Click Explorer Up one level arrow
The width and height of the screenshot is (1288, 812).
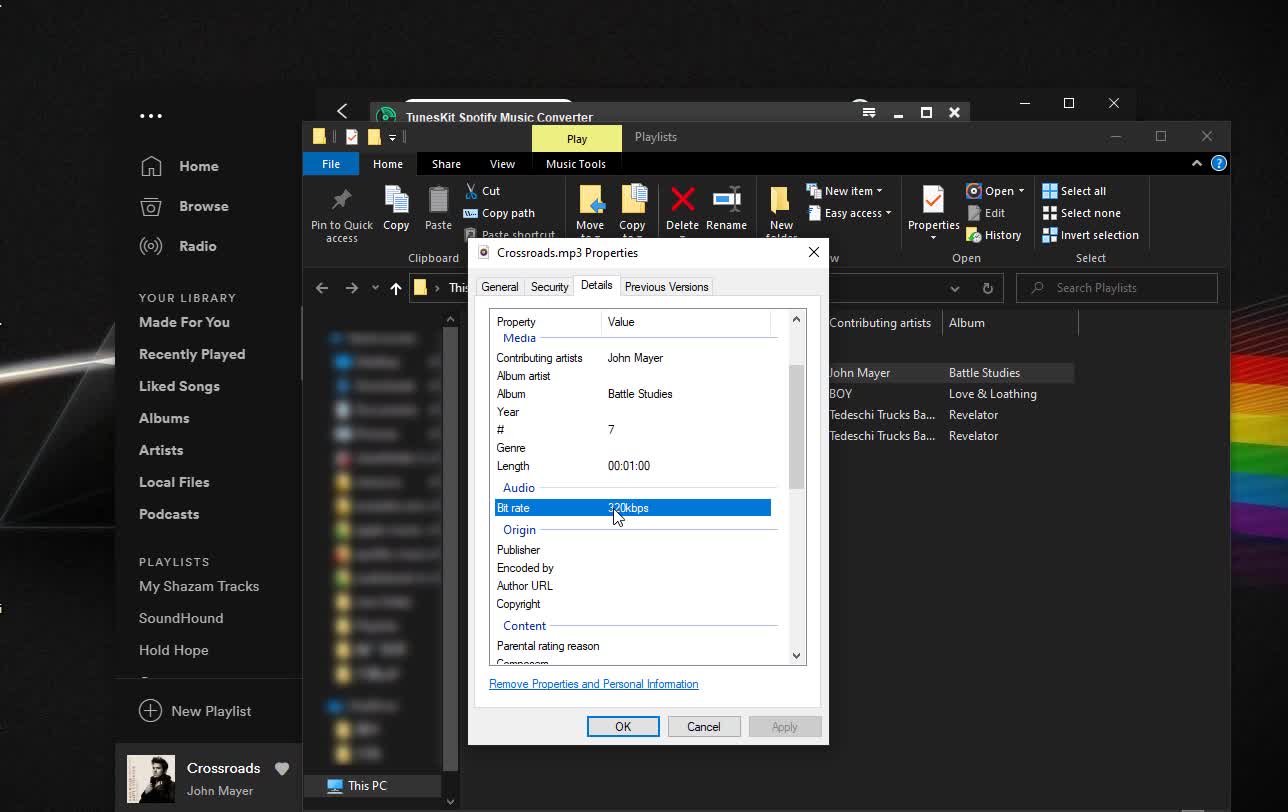tap(396, 288)
